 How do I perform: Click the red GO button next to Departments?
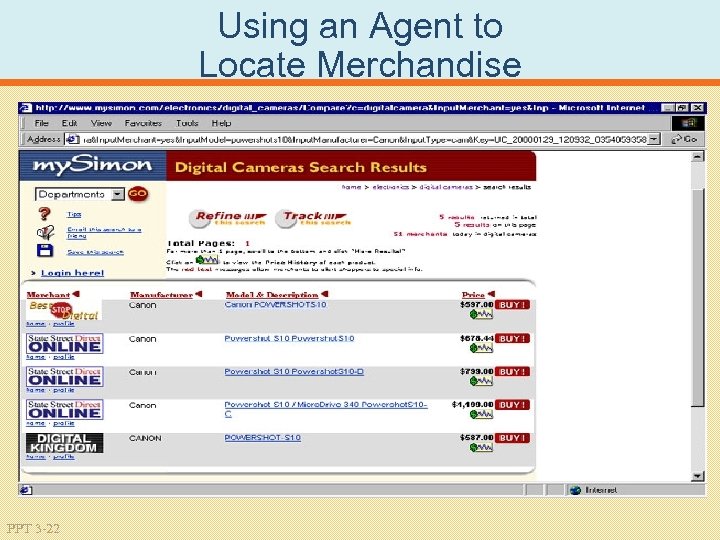click(x=138, y=194)
